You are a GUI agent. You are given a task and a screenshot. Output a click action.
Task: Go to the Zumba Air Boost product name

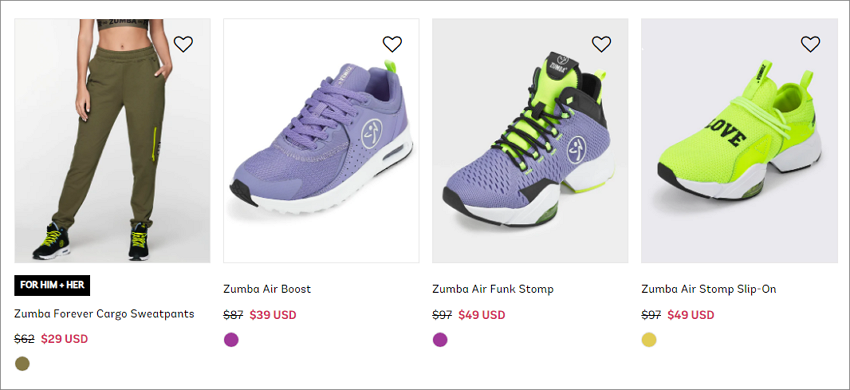coord(267,289)
